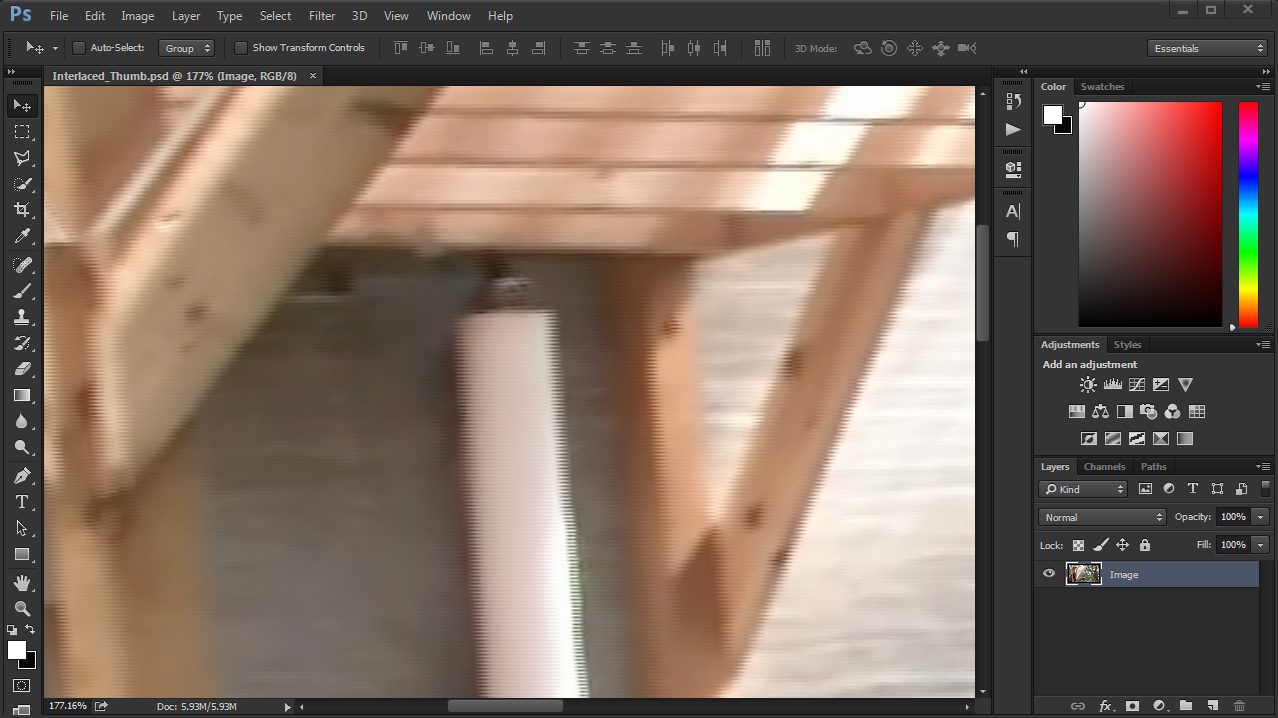Select the Pen tool
Image resolution: width=1278 pixels, height=718 pixels.
coord(22,475)
